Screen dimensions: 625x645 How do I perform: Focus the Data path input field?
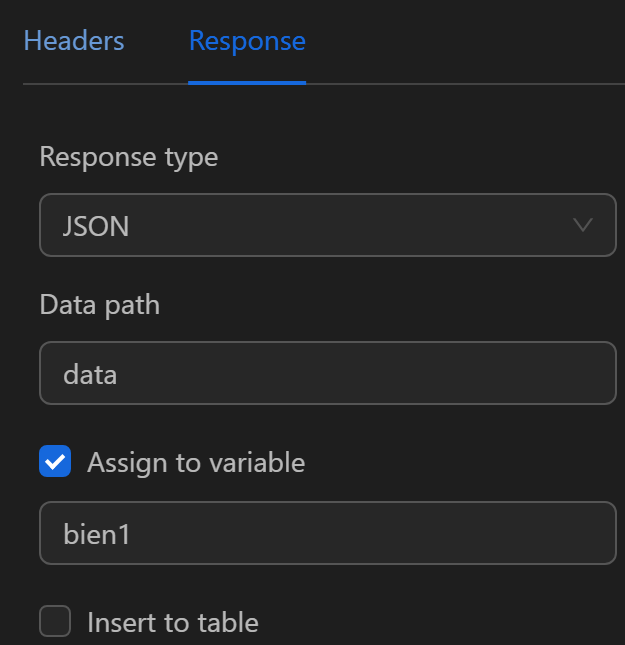tap(327, 374)
